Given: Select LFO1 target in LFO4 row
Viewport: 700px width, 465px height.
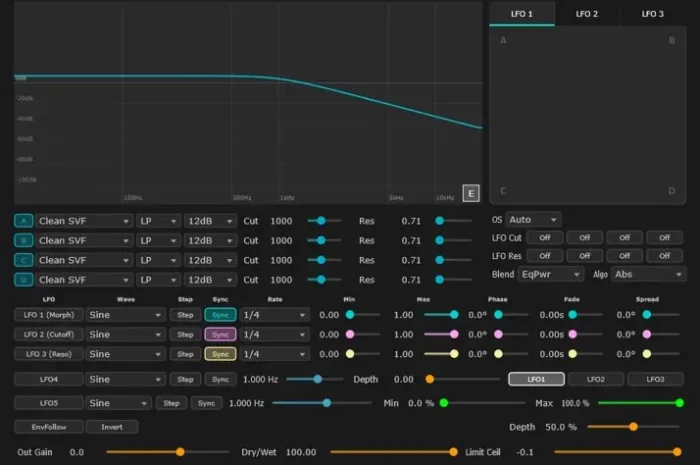Looking at the screenshot, I should click(x=536, y=379).
